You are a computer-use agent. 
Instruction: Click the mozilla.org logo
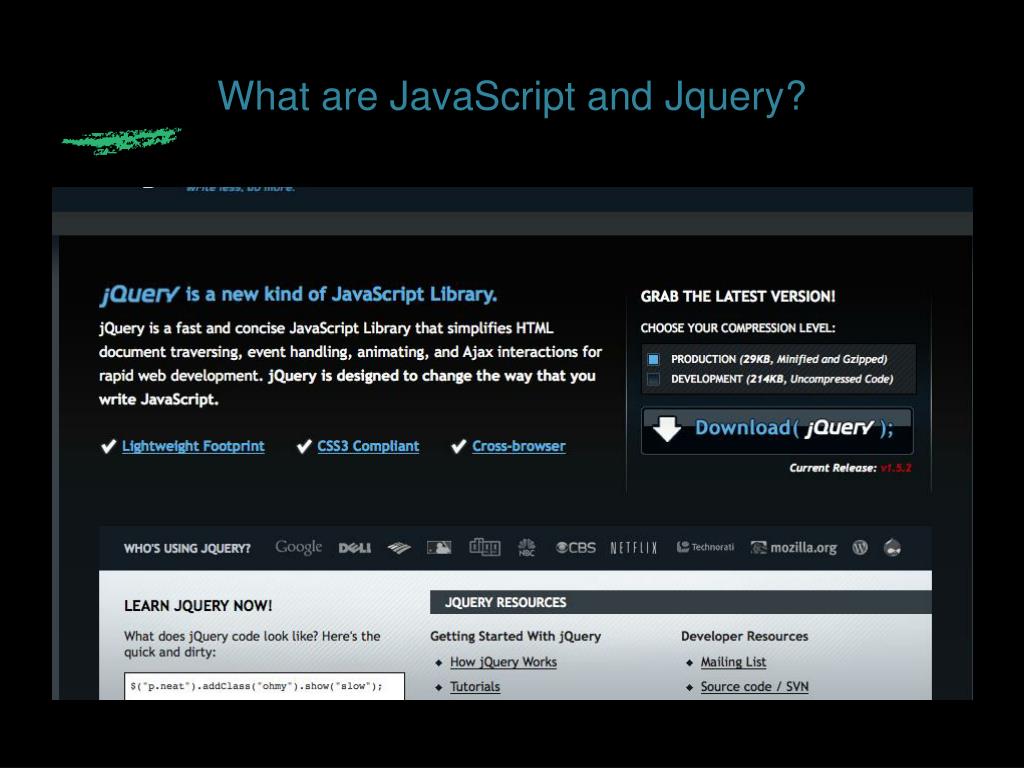pyautogui.click(x=794, y=548)
